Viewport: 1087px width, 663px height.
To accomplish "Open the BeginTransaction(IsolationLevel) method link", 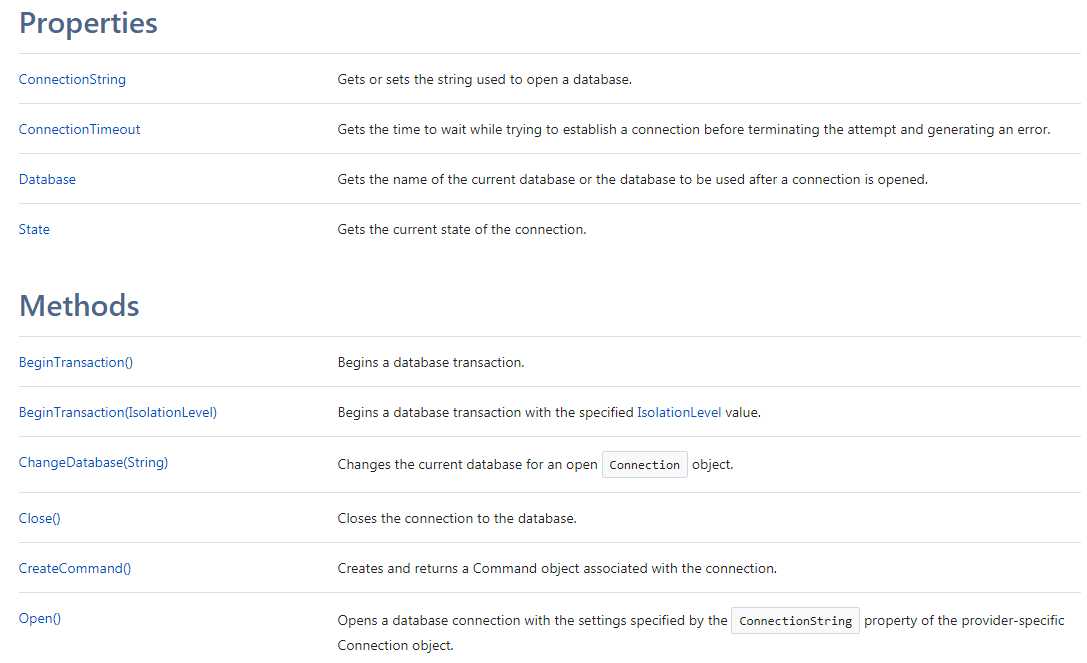I will pos(118,413).
